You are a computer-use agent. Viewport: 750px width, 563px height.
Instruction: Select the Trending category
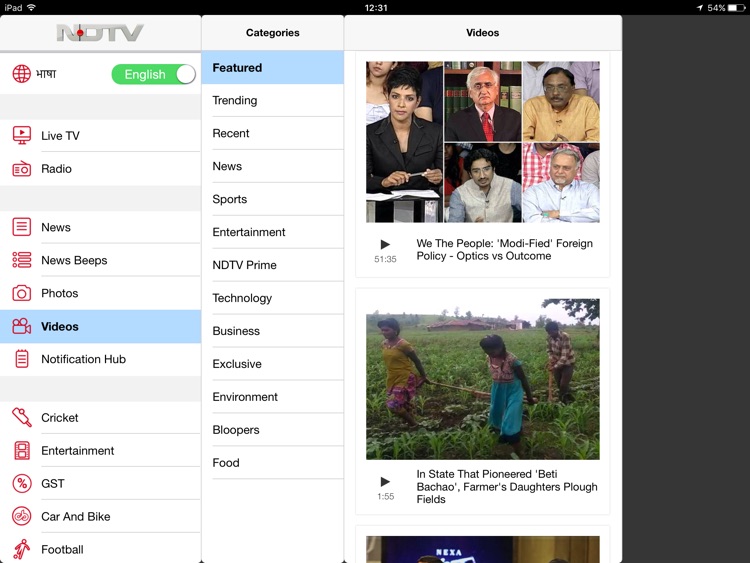point(273,100)
